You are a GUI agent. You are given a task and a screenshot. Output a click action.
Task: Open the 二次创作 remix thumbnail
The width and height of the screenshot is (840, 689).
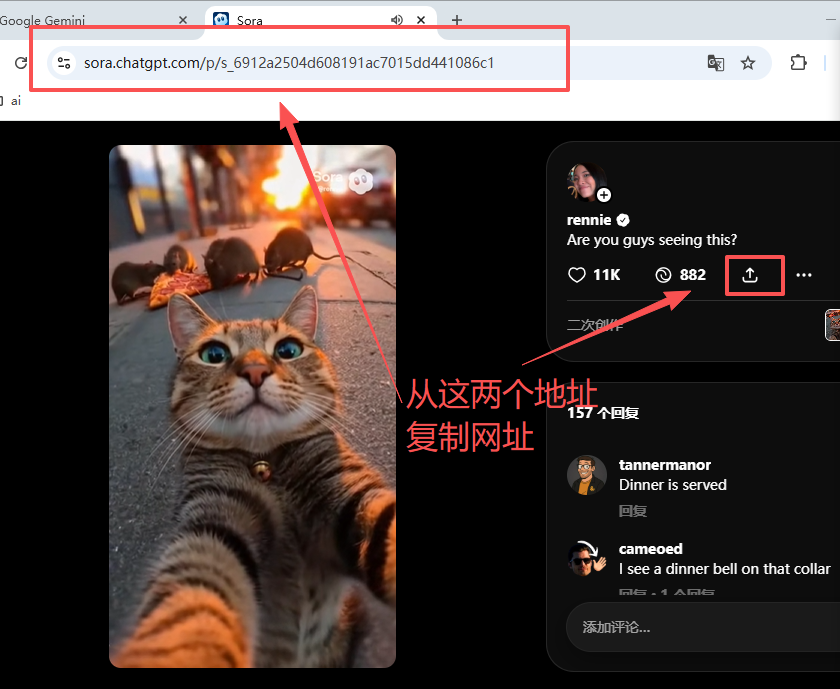coord(832,325)
